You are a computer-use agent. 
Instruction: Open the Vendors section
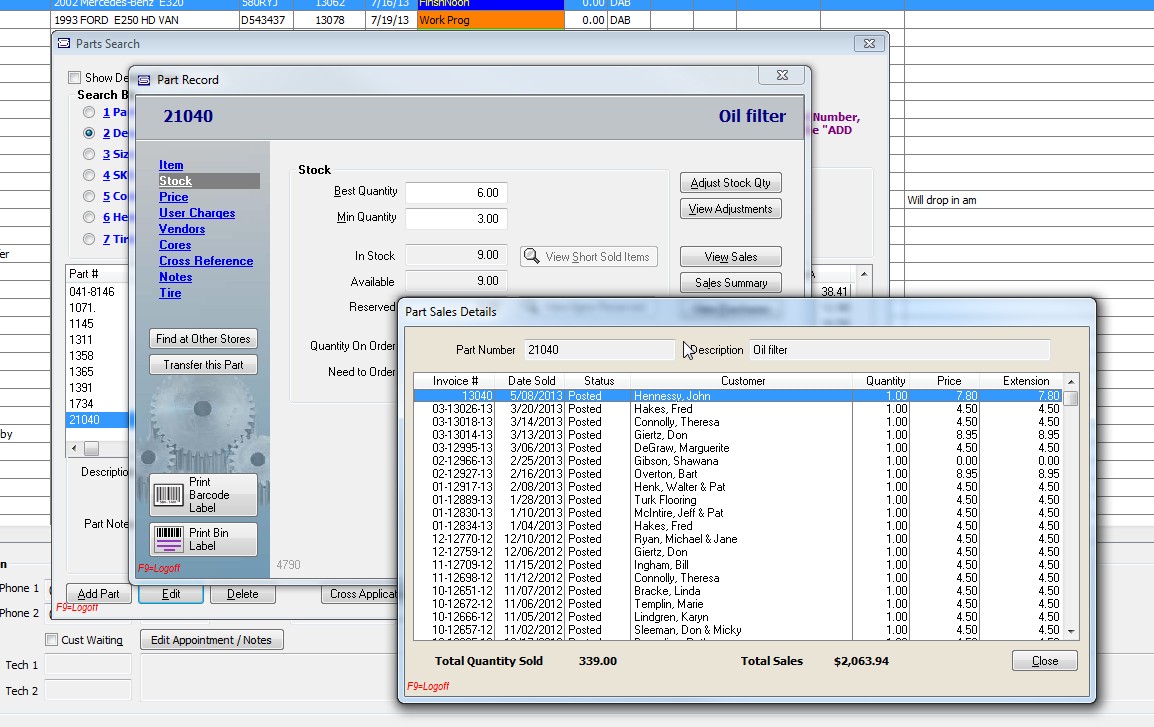[x=182, y=229]
